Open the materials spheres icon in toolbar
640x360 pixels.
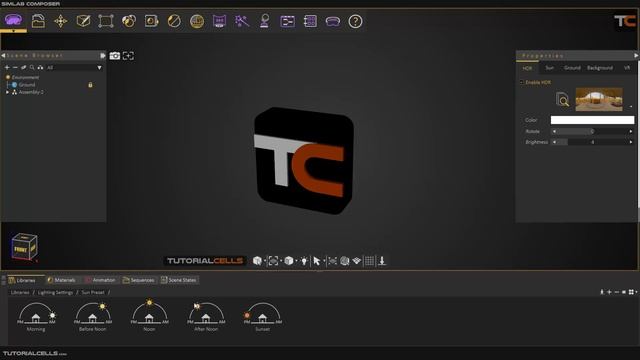pyautogui.click(x=129, y=21)
